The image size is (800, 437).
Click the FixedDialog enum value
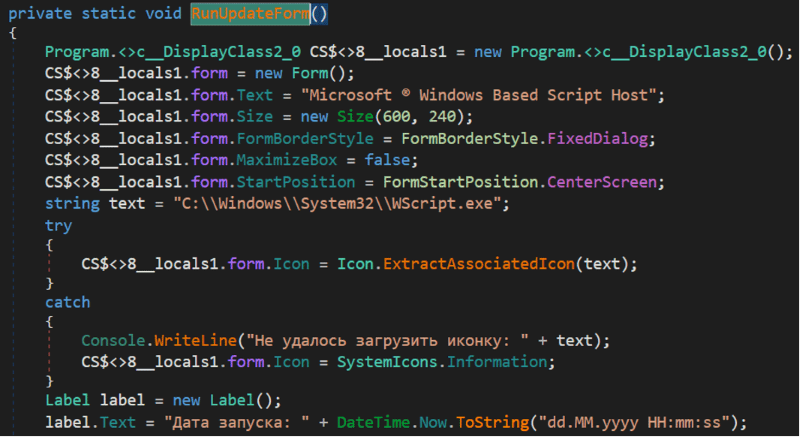tap(597, 139)
